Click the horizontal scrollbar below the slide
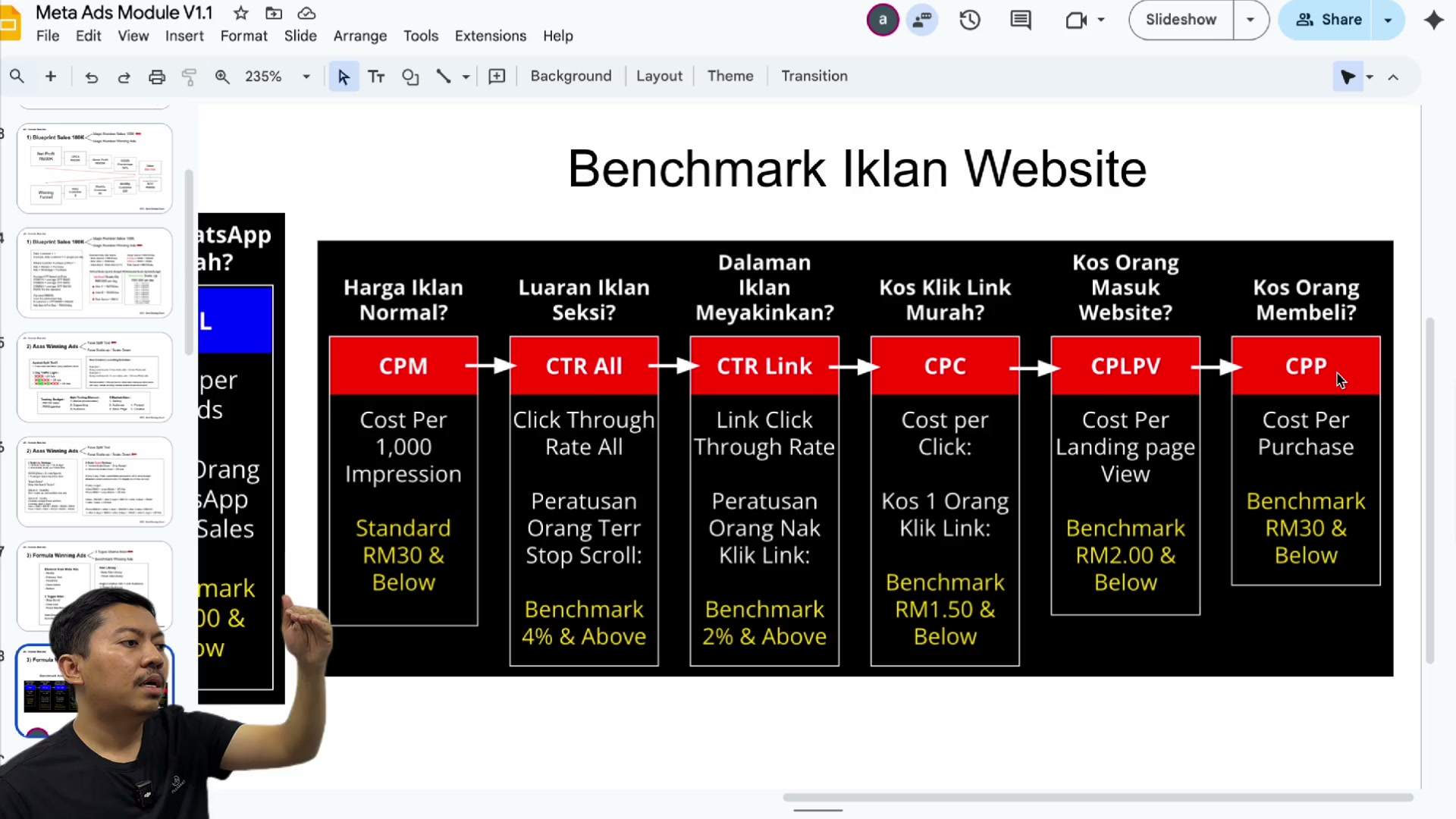1456x819 pixels. pyautogui.click(x=1098, y=797)
